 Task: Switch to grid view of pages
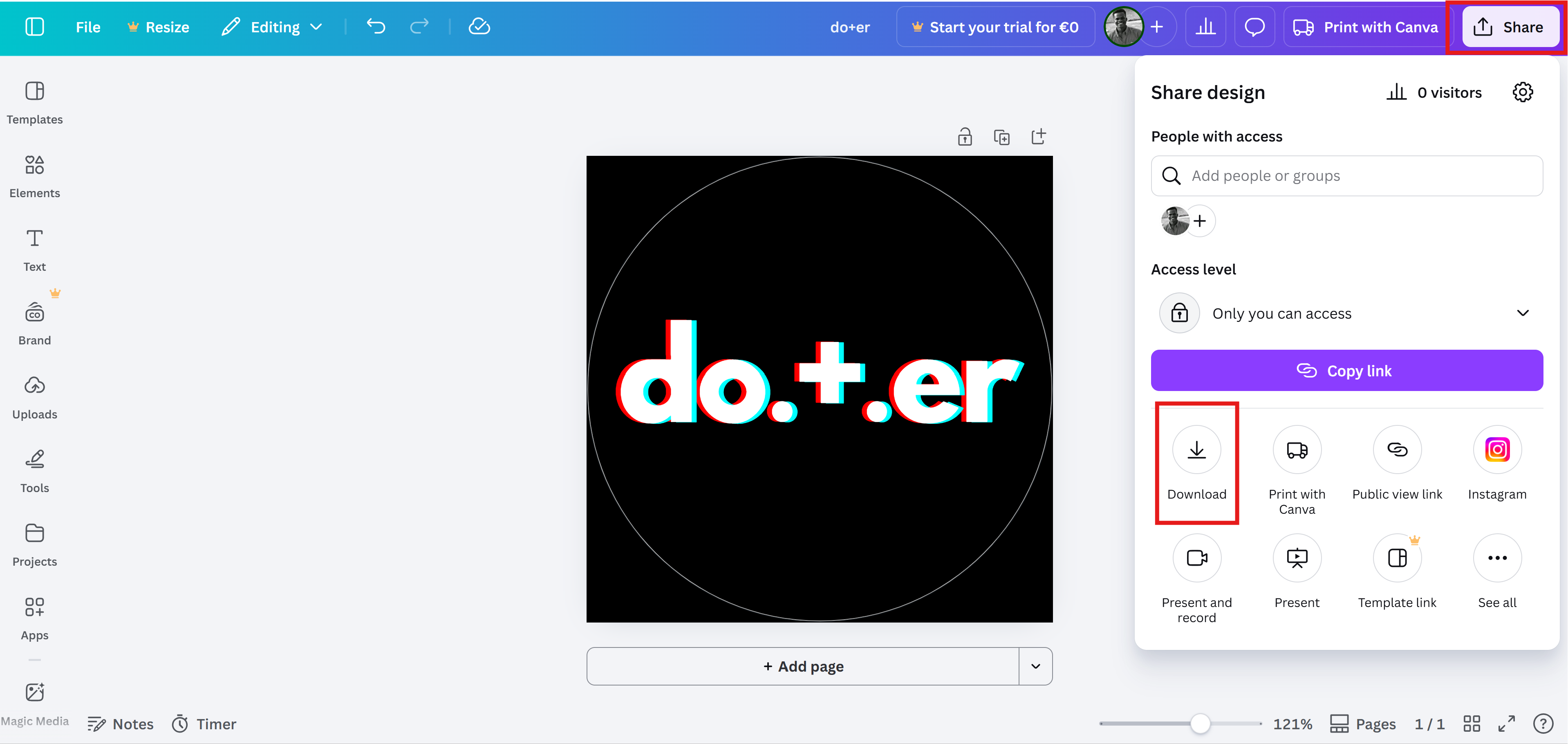pos(1472,723)
